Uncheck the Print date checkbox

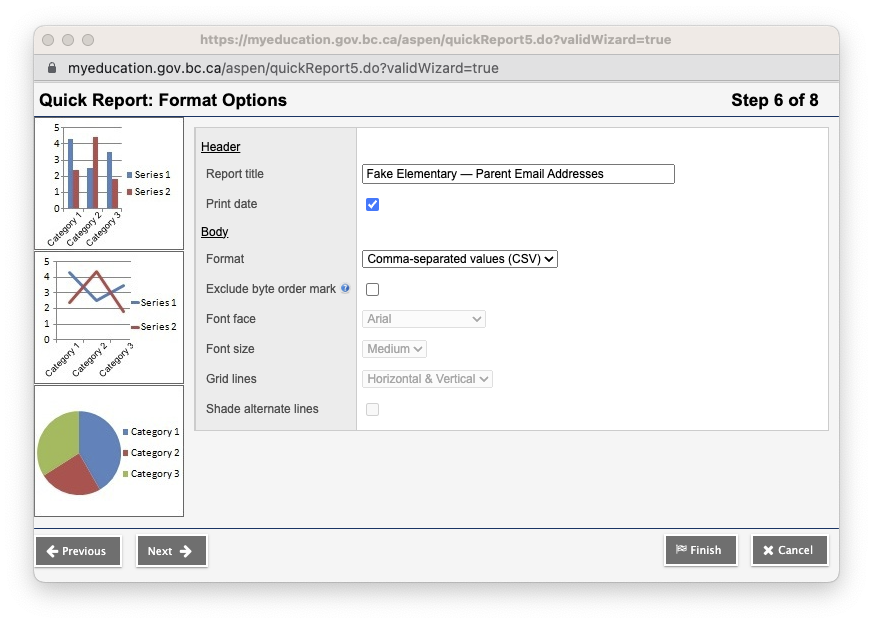pos(372,204)
